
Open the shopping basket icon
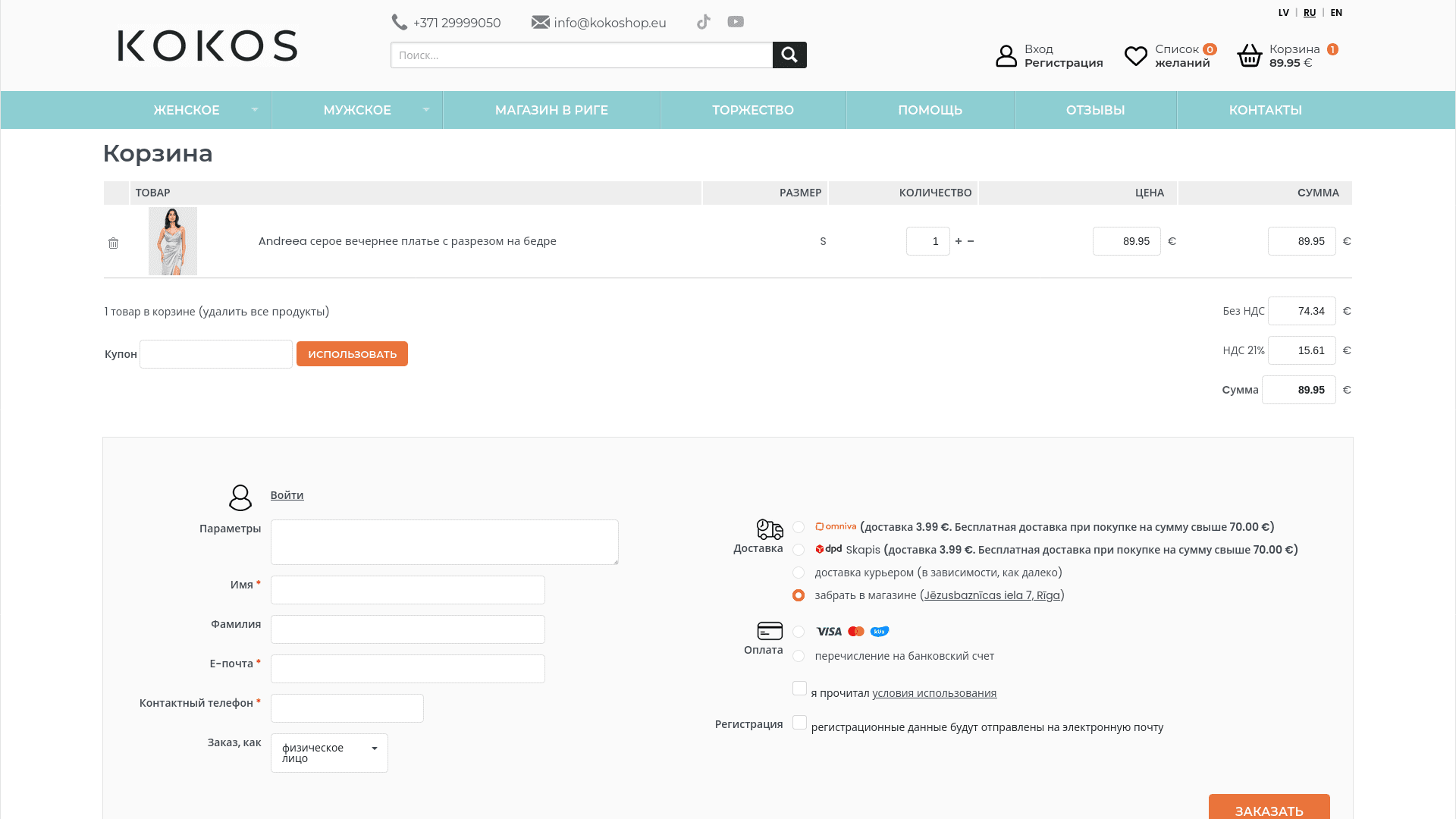click(x=1250, y=55)
